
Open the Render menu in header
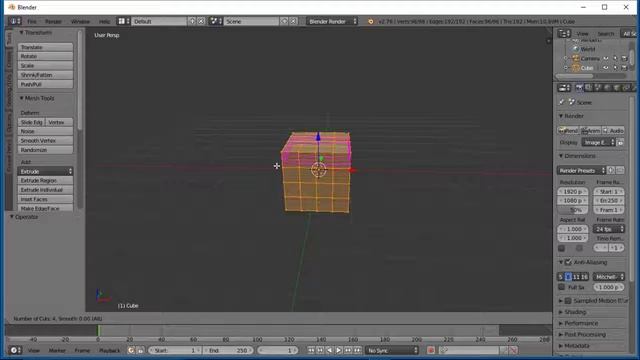pyautogui.click(x=53, y=21)
